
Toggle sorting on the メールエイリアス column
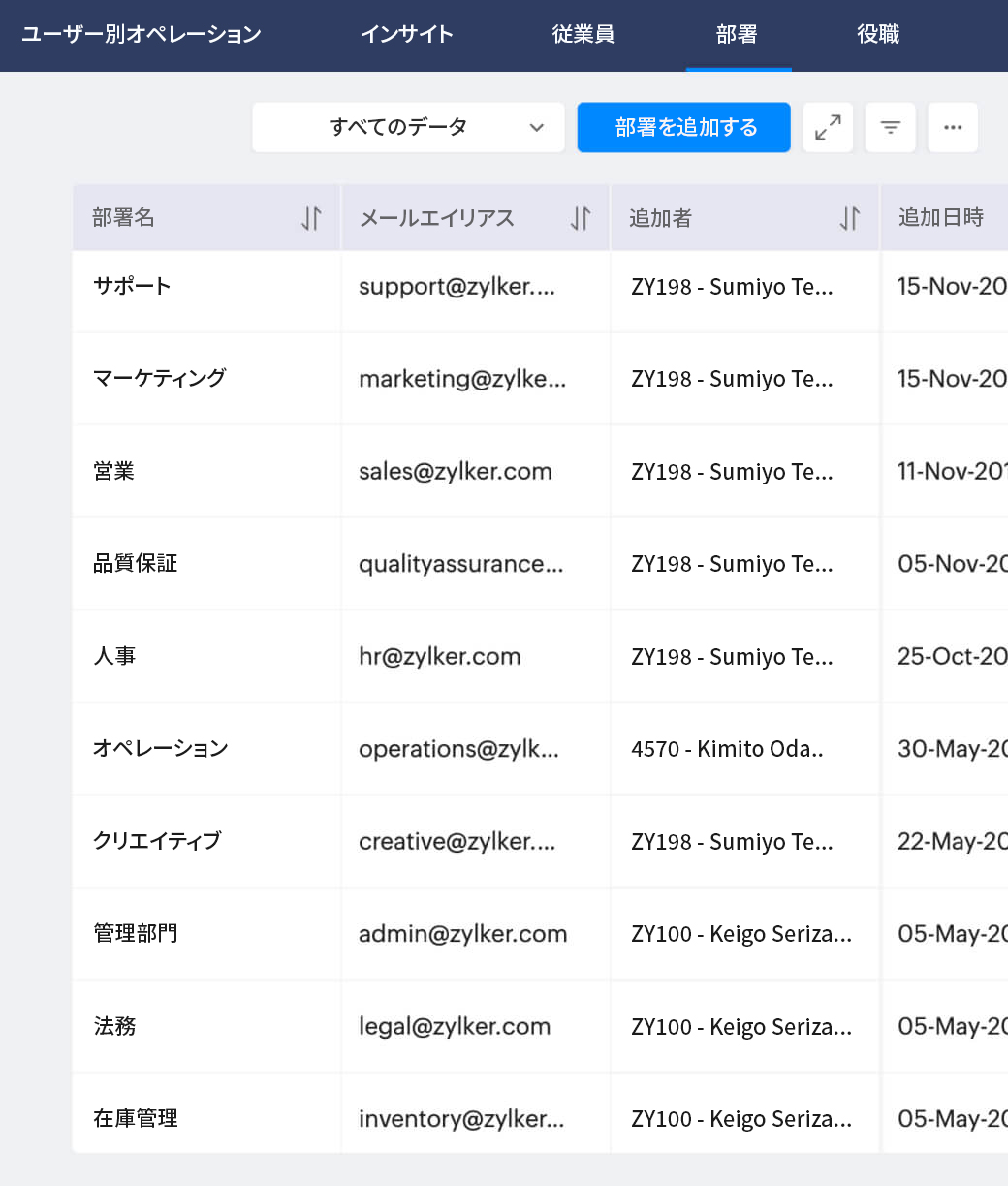point(580,218)
